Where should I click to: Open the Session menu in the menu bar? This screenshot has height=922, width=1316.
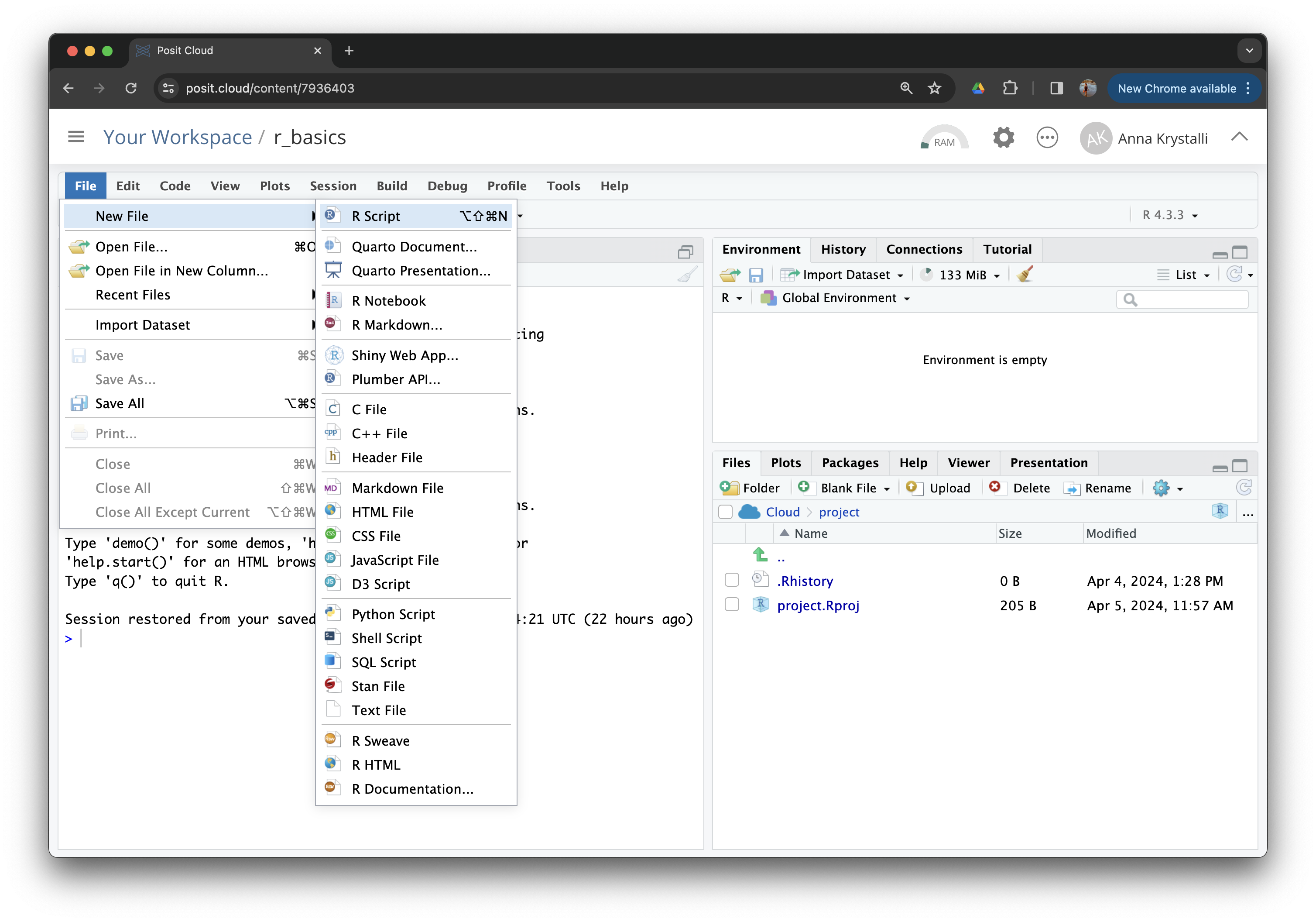pyautogui.click(x=332, y=186)
